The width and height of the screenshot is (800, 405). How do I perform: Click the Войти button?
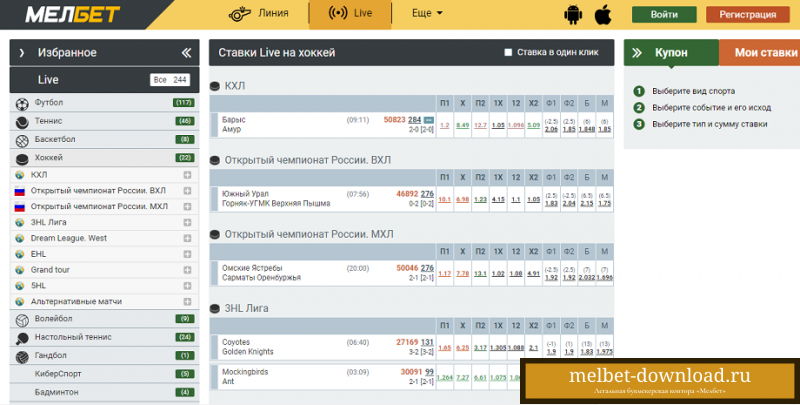pos(664,14)
